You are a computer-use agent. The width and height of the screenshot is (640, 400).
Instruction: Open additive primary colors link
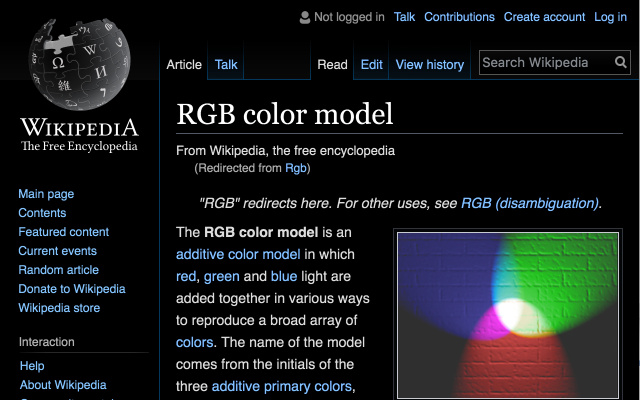(x=282, y=386)
